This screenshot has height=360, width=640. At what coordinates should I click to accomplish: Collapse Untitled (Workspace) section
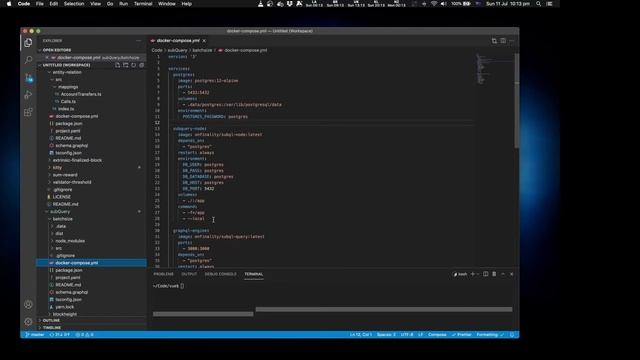coord(66,65)
